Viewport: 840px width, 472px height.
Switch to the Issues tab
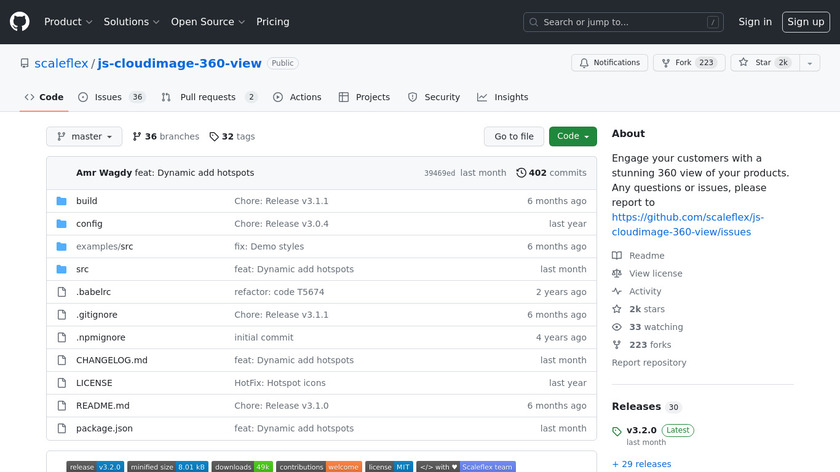tap(111, 97)
